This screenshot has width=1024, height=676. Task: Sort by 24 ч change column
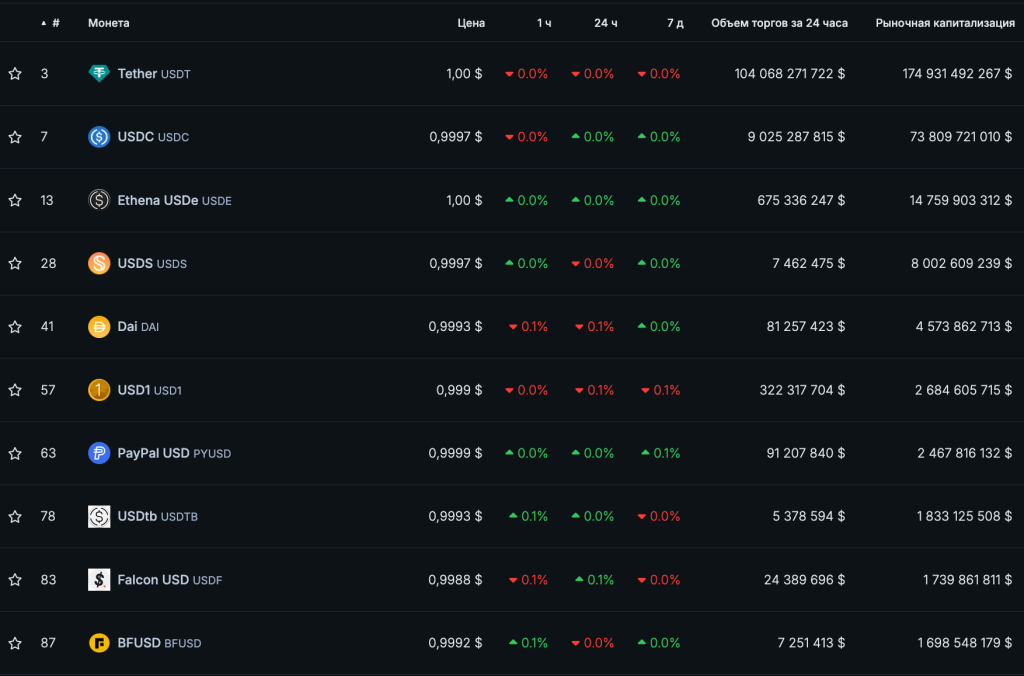[x=605, y=23]
